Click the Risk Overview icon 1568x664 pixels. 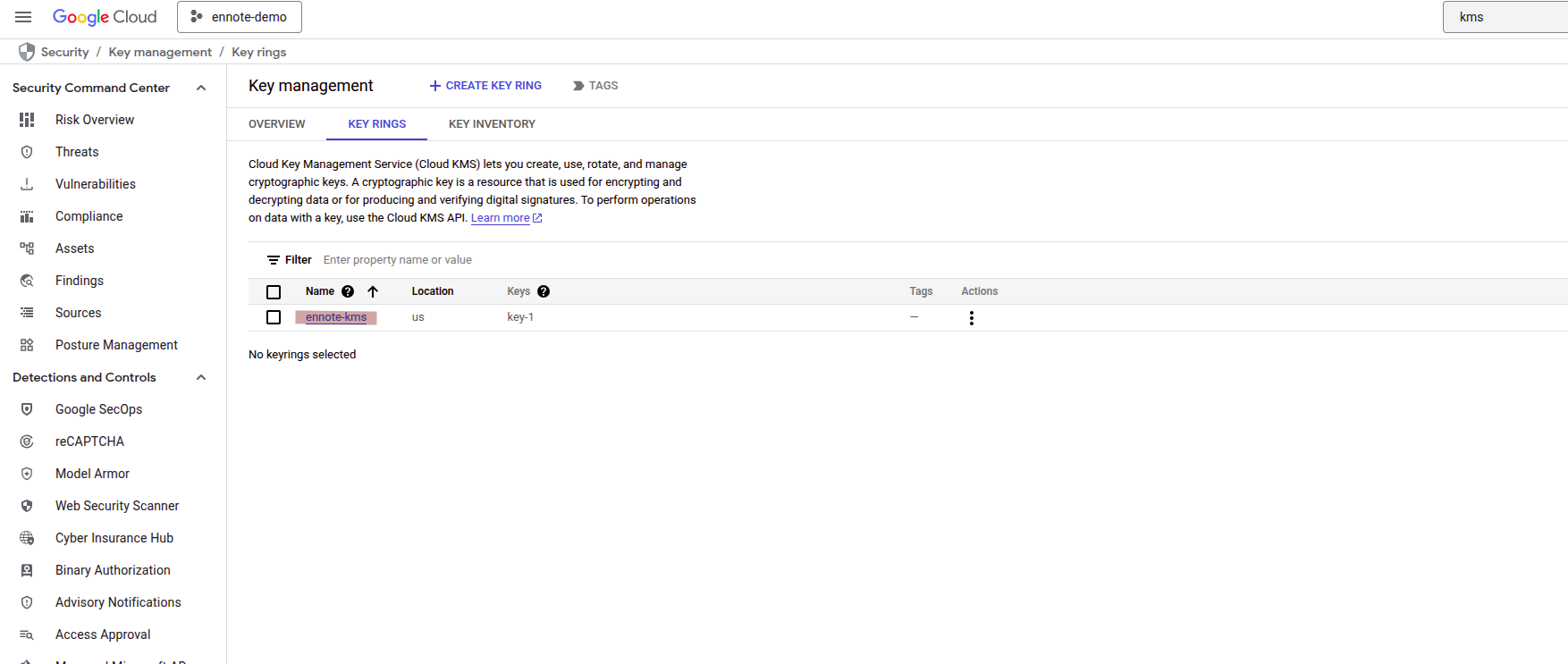pos(27,120)
